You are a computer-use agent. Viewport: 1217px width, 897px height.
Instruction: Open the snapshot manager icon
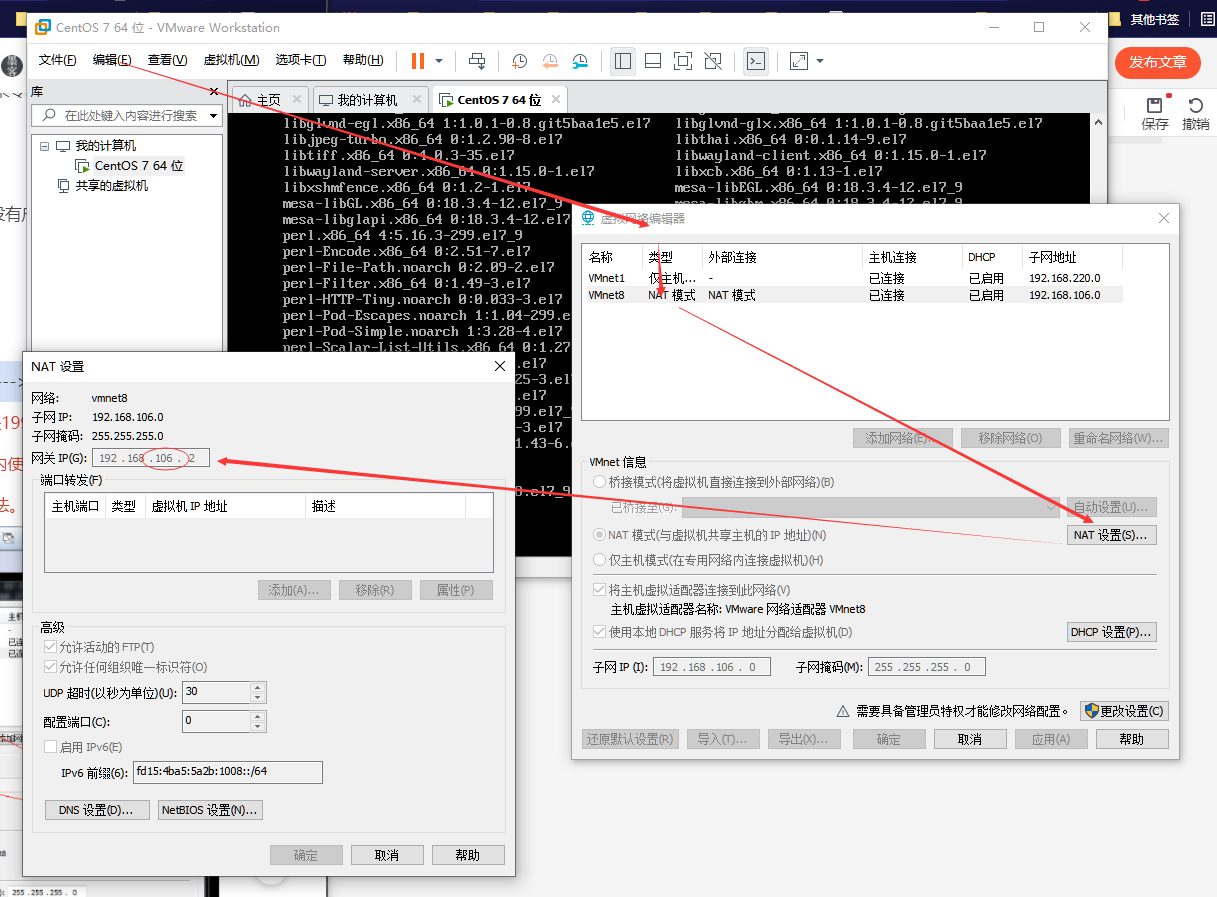581,61
